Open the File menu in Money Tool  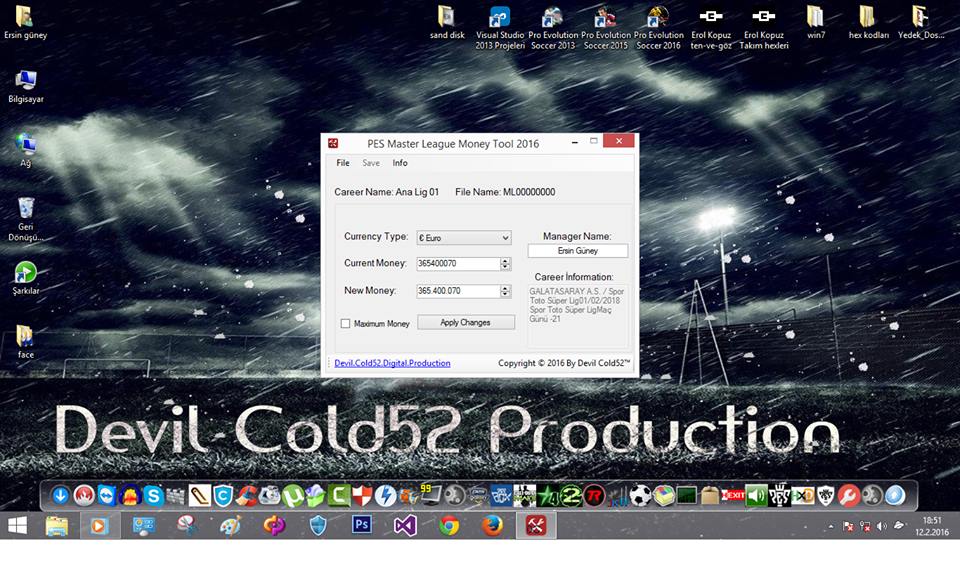pyautogui.click(x=343, y=163)
